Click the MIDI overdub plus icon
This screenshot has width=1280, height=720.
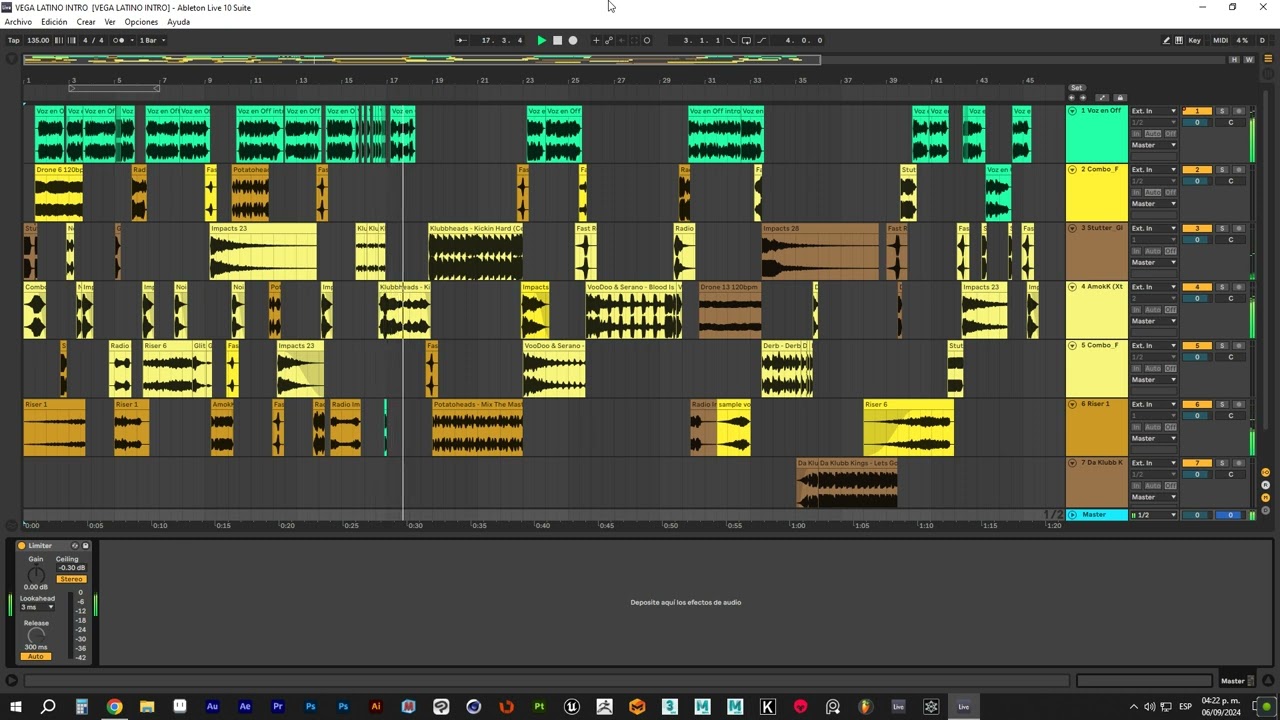tap(596, 40)
